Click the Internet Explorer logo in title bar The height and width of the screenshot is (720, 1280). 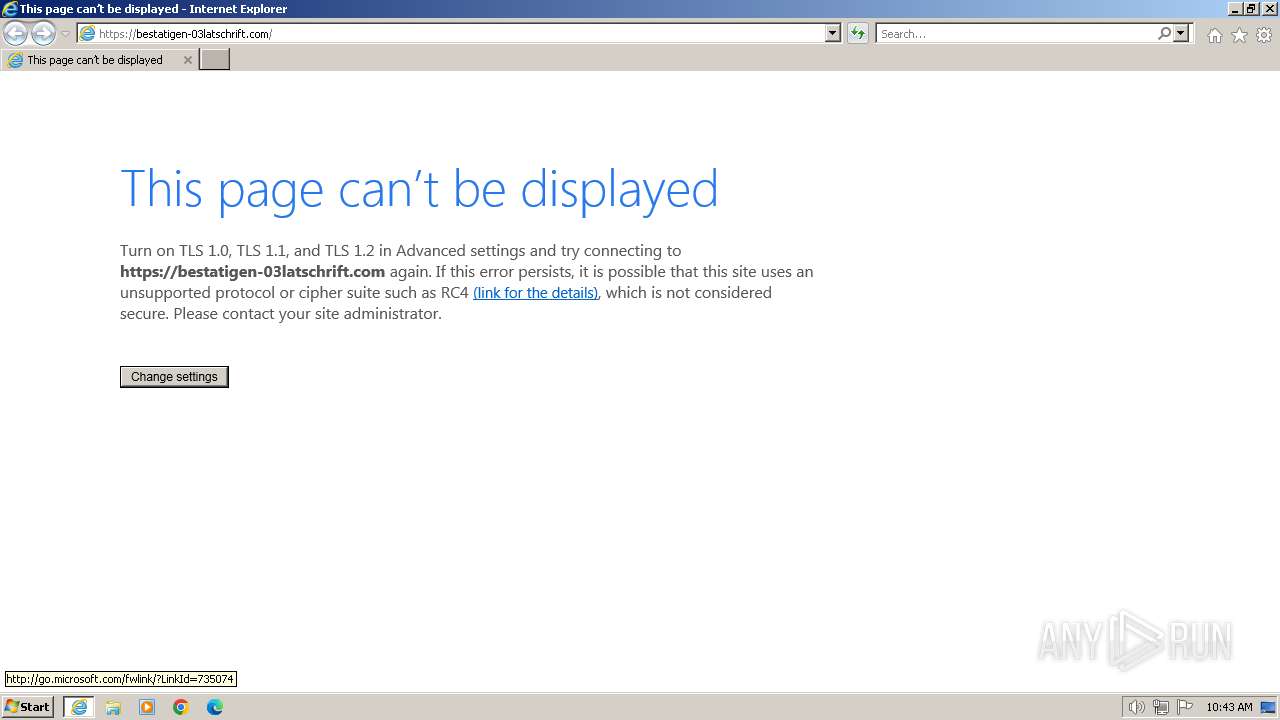10,9
